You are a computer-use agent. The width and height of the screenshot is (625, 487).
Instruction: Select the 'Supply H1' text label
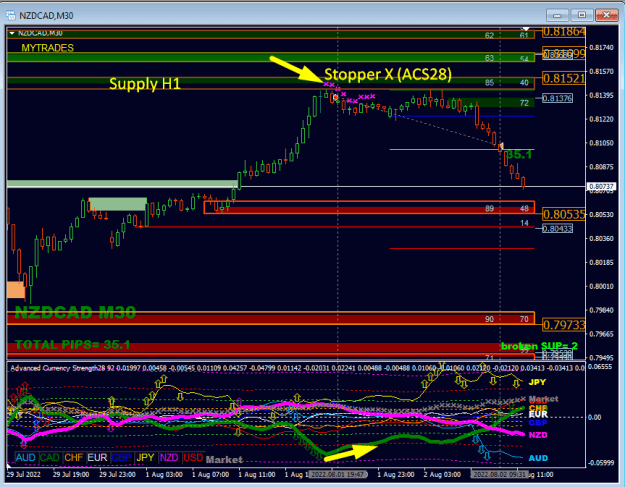145,84
